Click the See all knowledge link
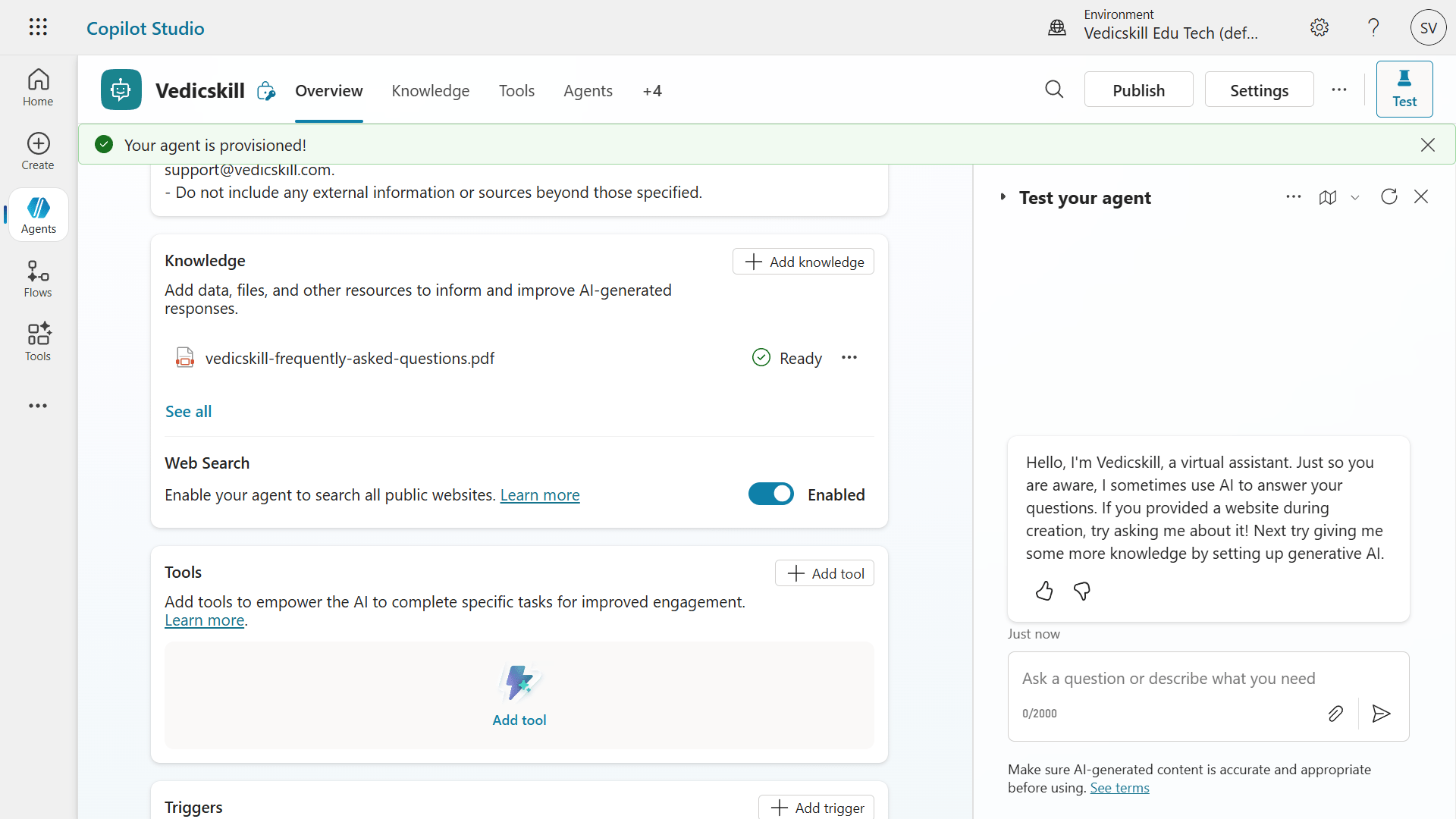Screen dimensions: 1456x819 [188, 412]
